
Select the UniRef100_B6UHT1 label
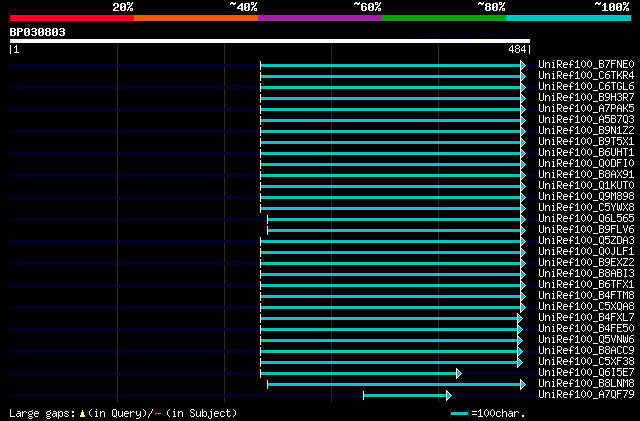pyautogui.click(x=586, y=153)
